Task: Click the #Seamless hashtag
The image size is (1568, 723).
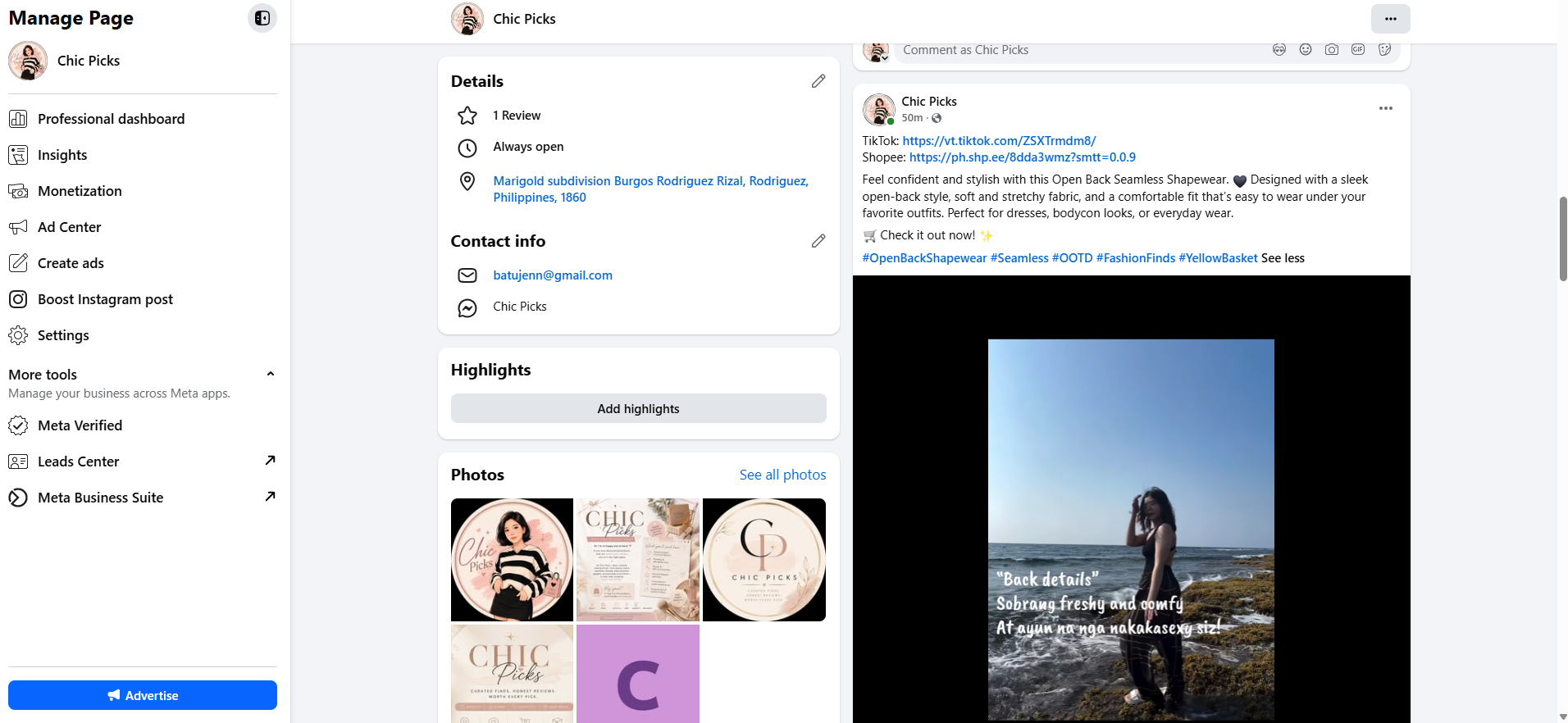Action: 1019,258
